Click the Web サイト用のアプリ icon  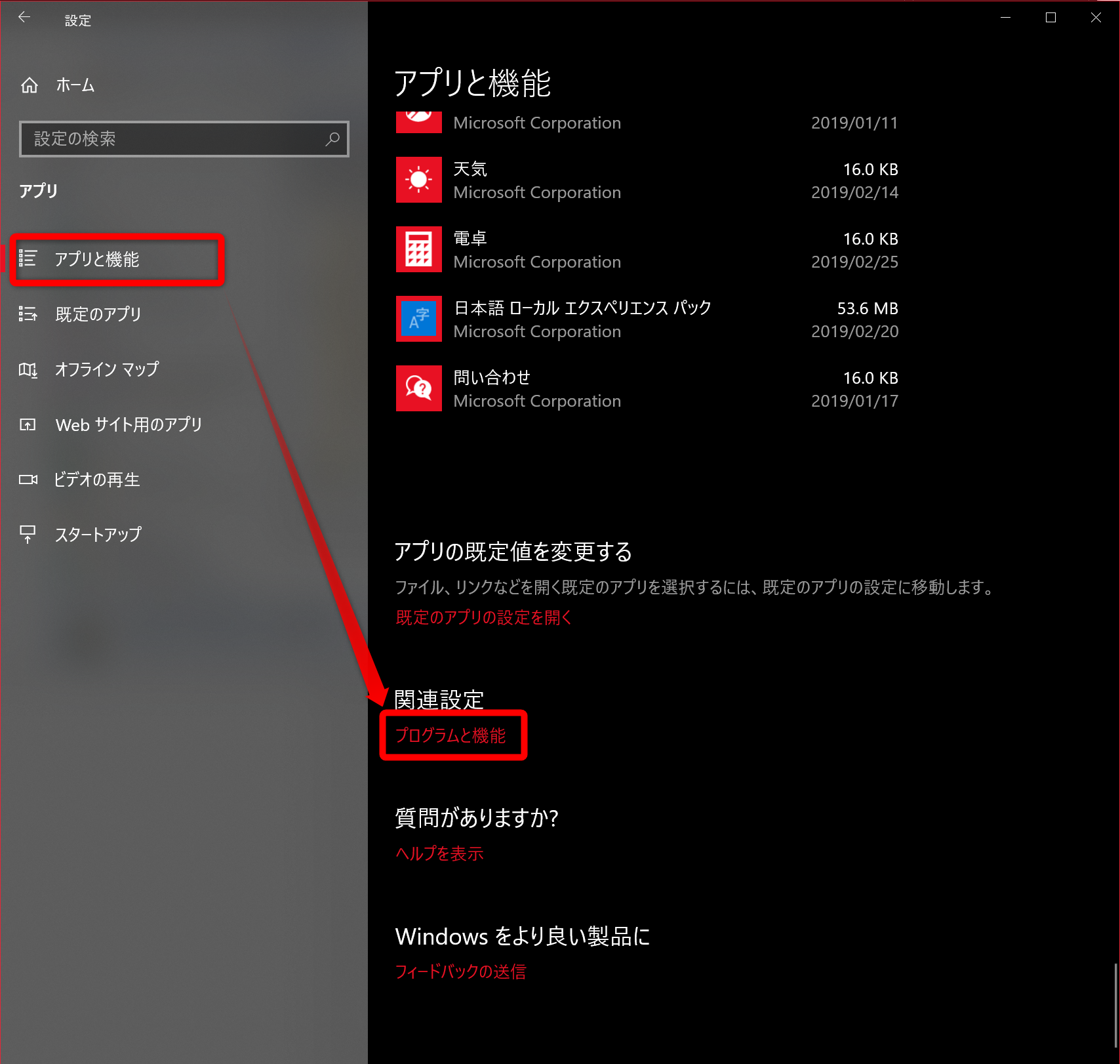tap(28, 425)
